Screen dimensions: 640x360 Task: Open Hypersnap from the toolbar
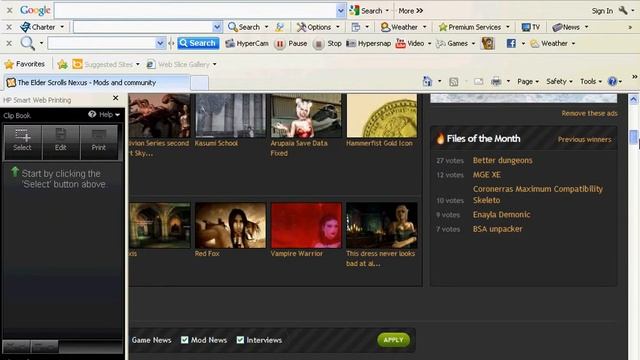coord(369,43)
